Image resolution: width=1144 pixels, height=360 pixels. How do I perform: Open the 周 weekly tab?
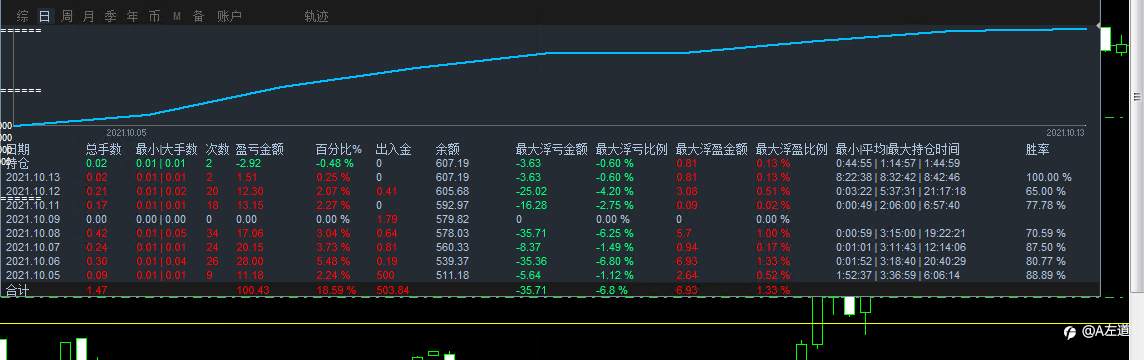pos(67,16)
